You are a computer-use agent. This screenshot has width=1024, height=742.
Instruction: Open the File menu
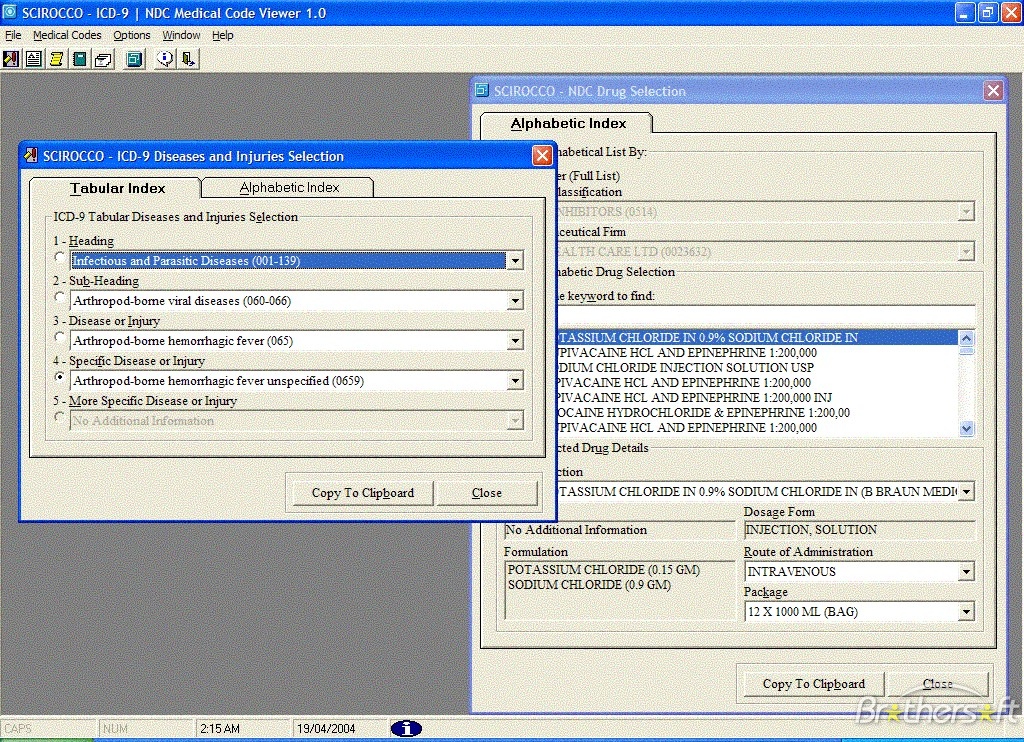pyautogui.click(x=13, y=35)
